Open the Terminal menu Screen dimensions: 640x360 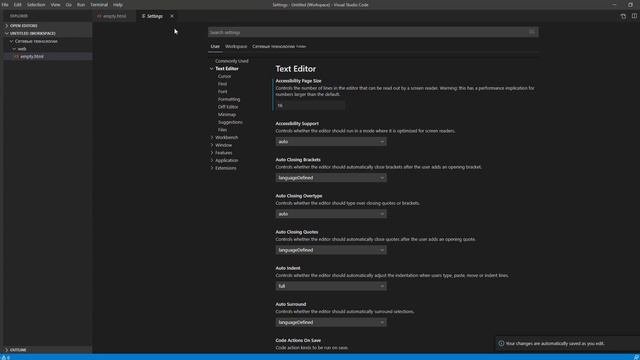pos(99,5)
